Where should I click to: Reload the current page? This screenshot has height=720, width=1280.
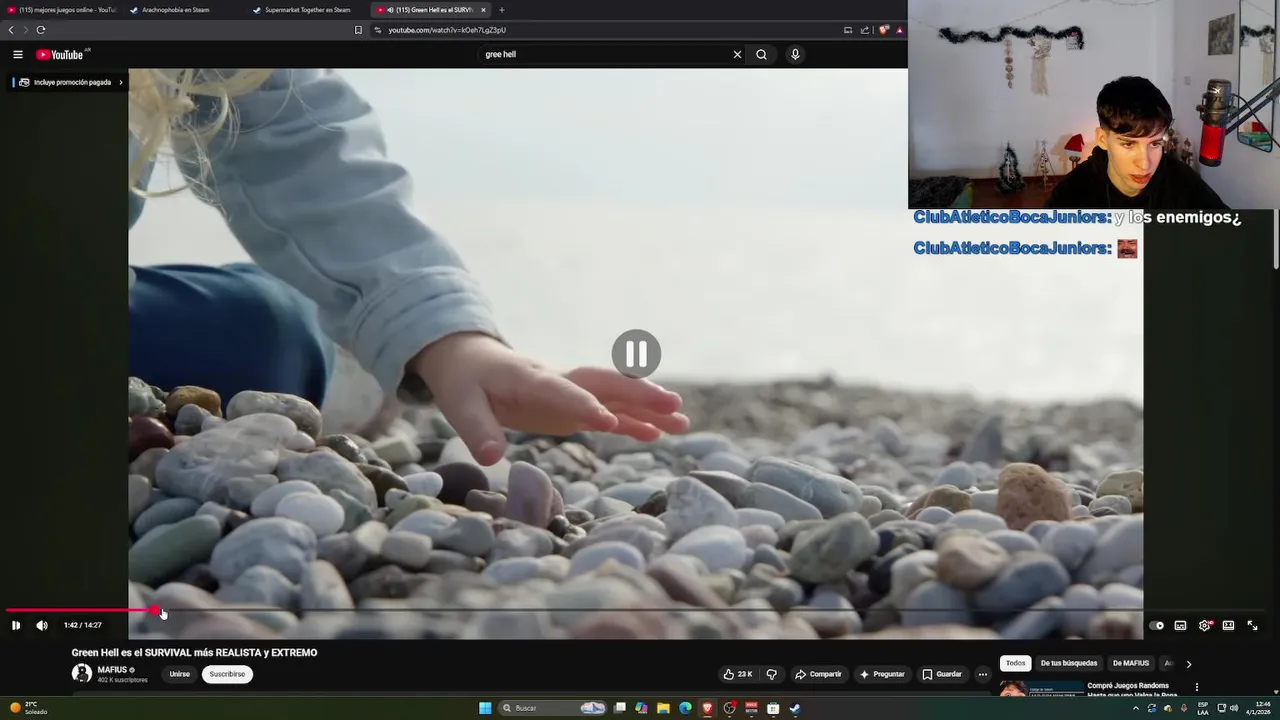(41, 30)
